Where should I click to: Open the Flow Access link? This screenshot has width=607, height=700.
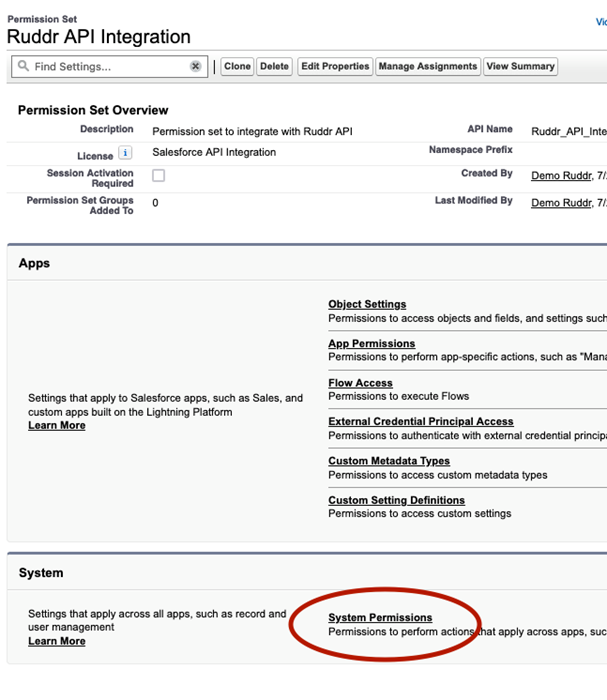pos(361,383)
